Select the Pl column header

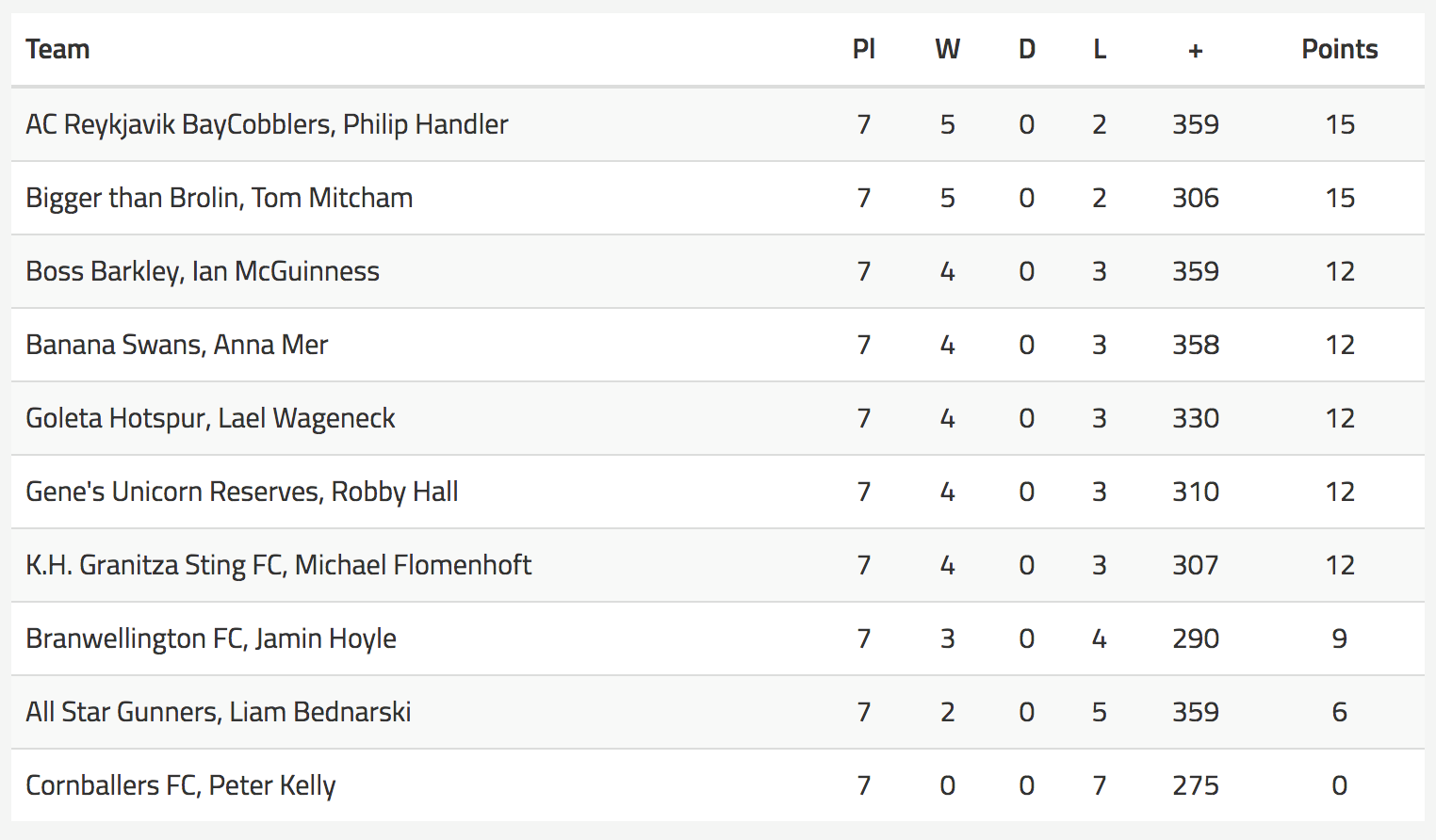tap(863, 49)
